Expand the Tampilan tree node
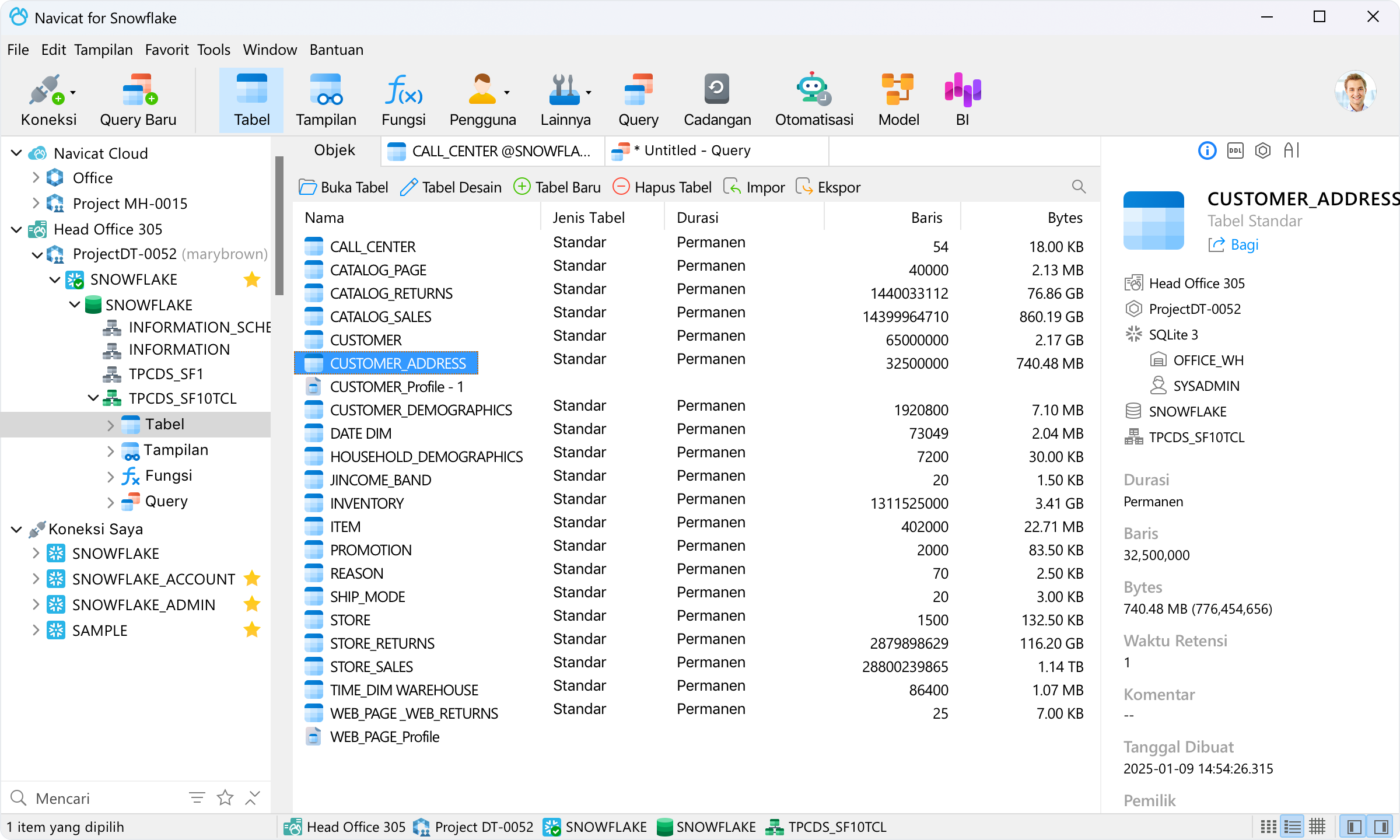1400x840 pixels. 110,450
